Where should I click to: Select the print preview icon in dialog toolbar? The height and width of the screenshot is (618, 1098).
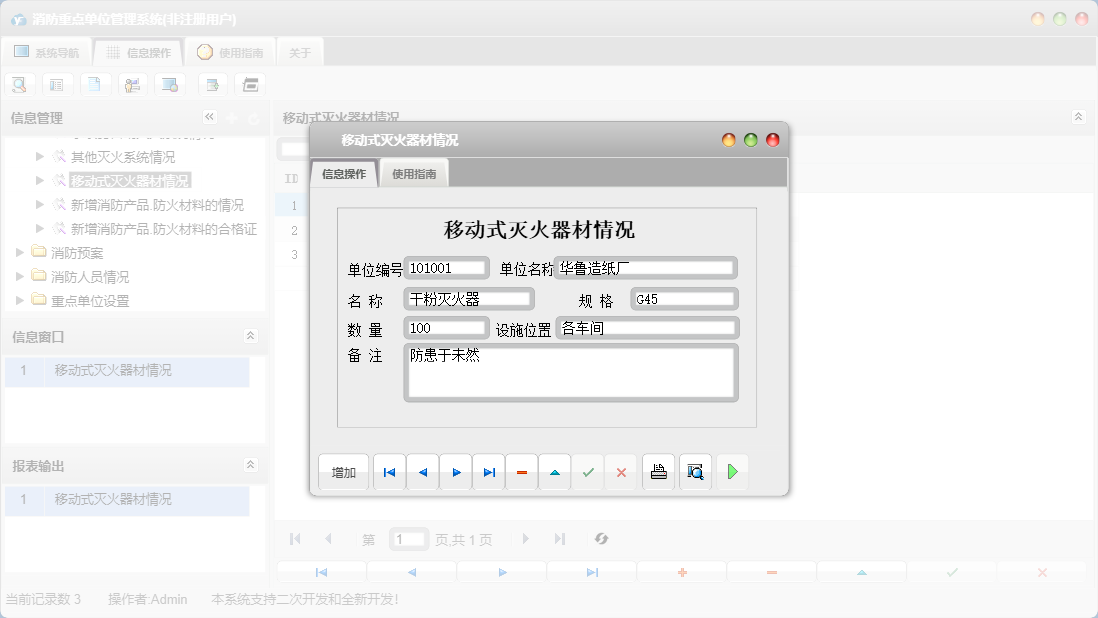coord(695,471)
